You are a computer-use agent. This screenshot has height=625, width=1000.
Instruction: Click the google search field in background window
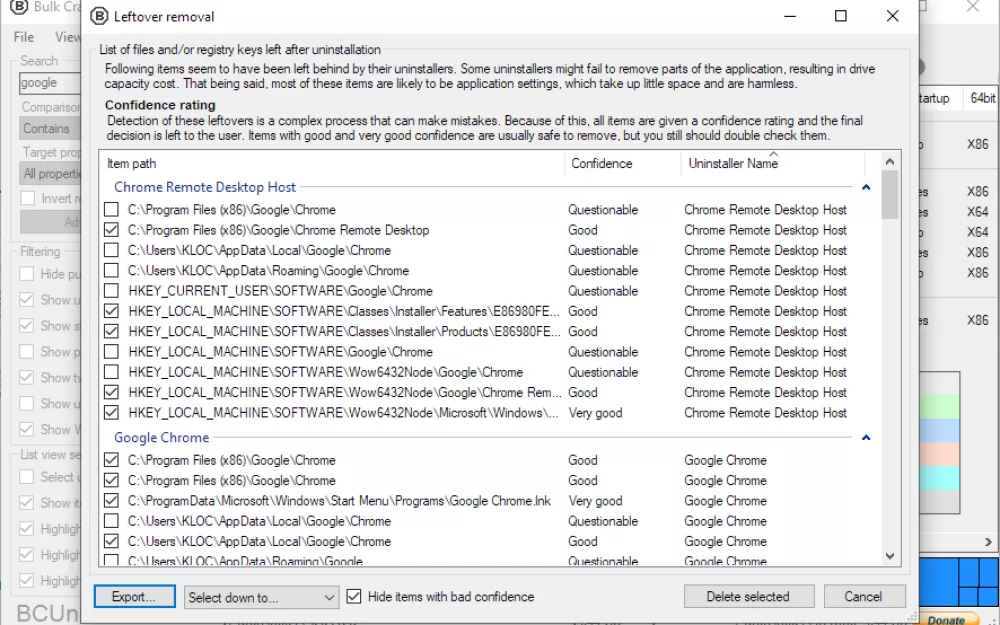(x=50, y=82)
